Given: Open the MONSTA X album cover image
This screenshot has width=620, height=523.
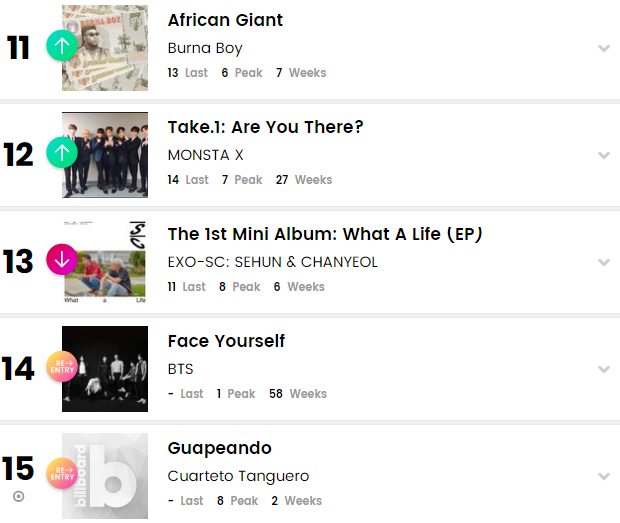Looking at the screenshot, I should pyautogui.click(x=105, y=155).
